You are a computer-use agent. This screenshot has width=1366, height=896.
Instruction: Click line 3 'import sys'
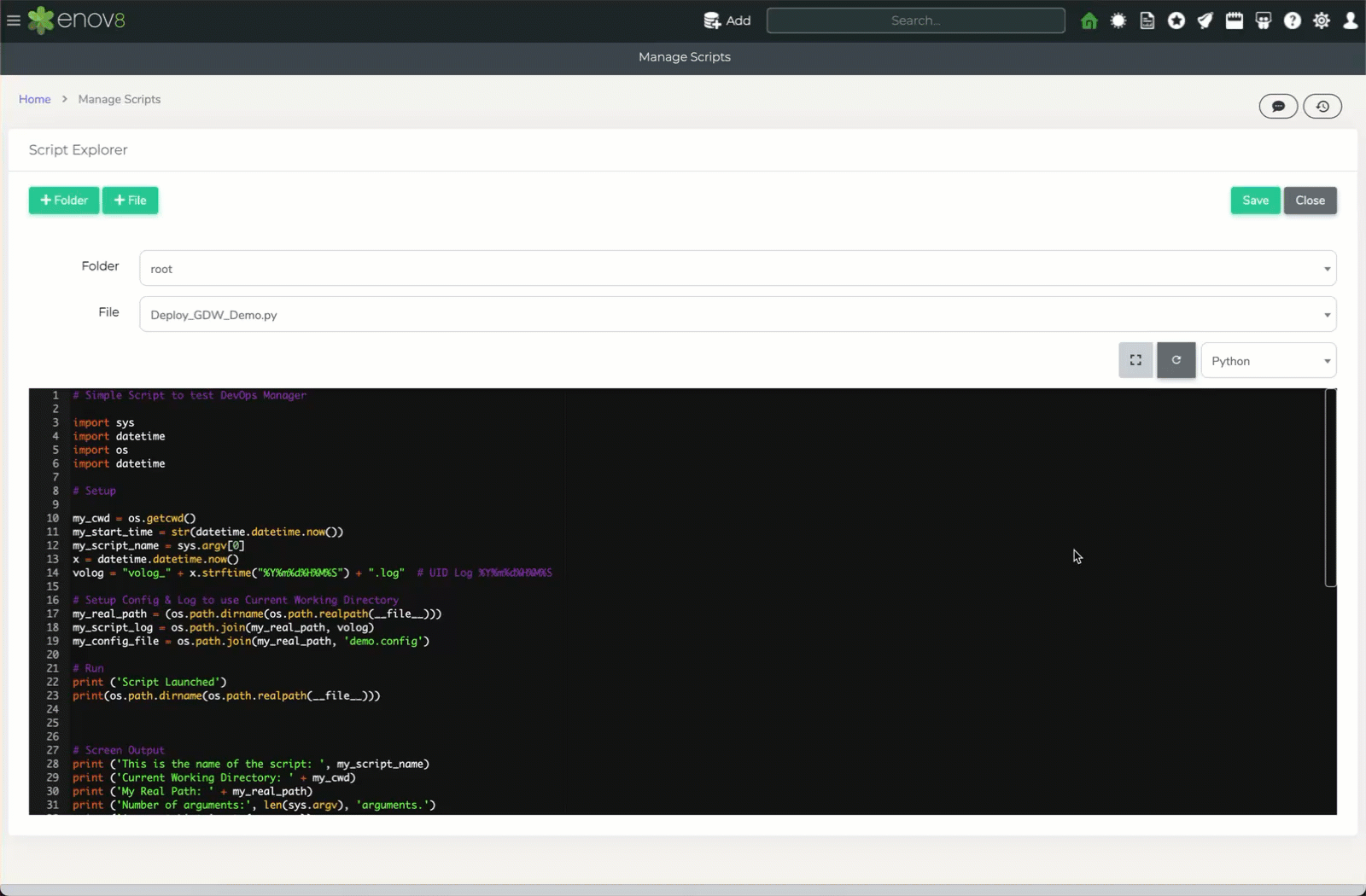click(103, 422)
